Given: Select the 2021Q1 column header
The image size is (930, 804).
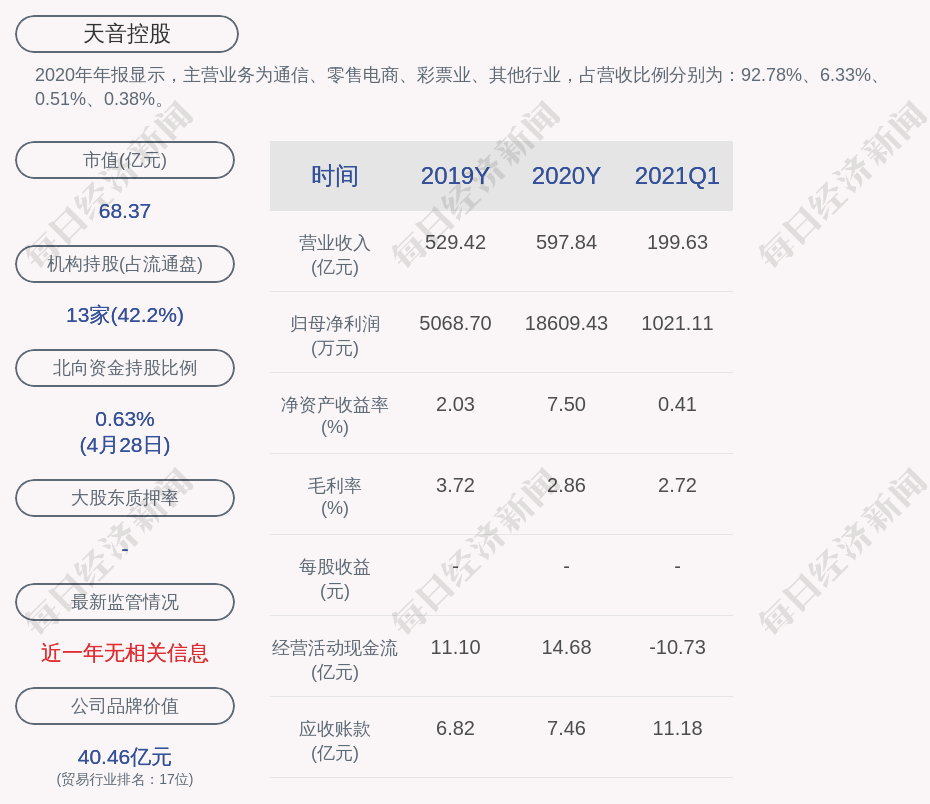Looking at the screenshot, I should pos(677,176).
